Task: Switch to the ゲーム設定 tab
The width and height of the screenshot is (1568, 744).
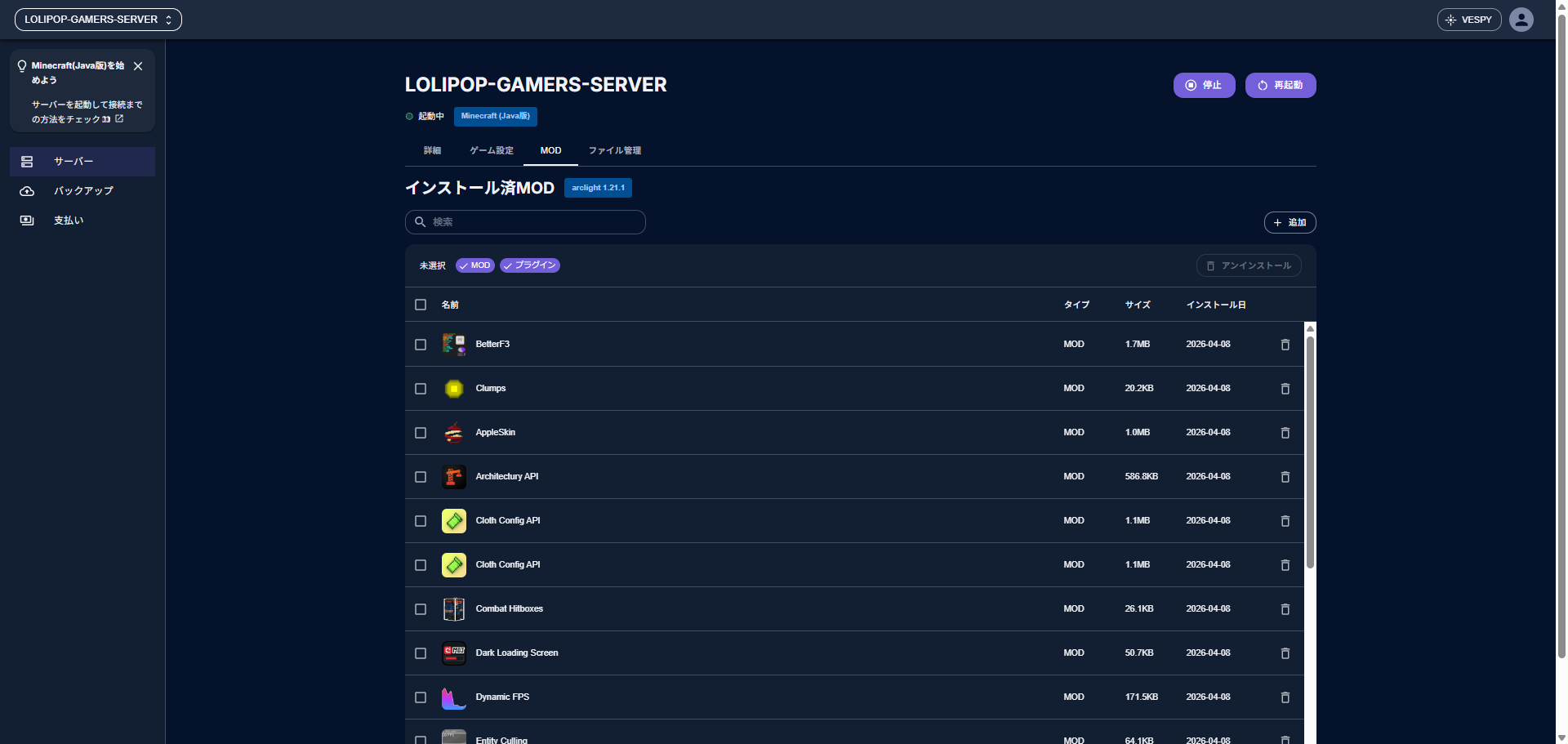Action: pyautogui.click(x=492, y=150)
